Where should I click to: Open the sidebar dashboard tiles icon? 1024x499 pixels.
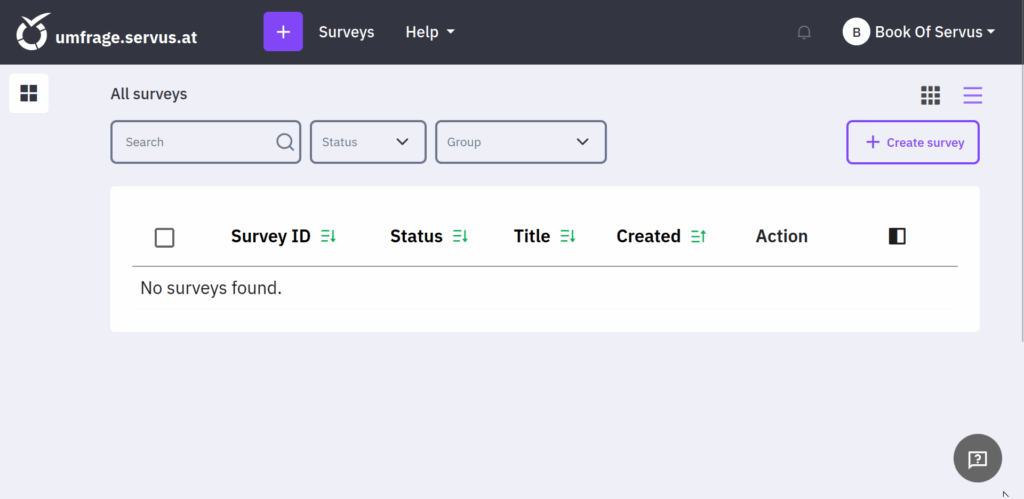pos(29,93)
